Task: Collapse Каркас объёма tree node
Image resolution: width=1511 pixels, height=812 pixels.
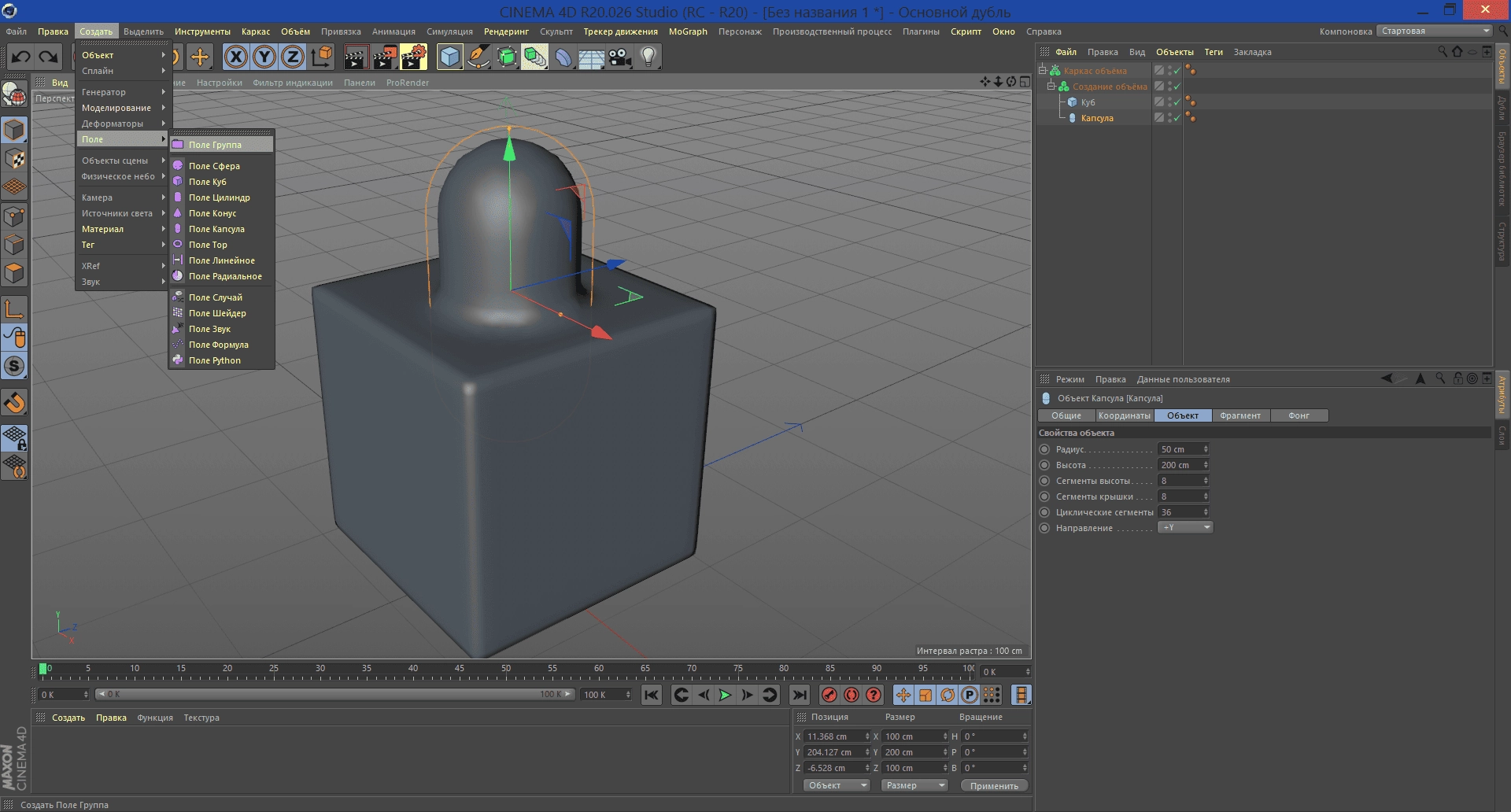Action: 1043,70
